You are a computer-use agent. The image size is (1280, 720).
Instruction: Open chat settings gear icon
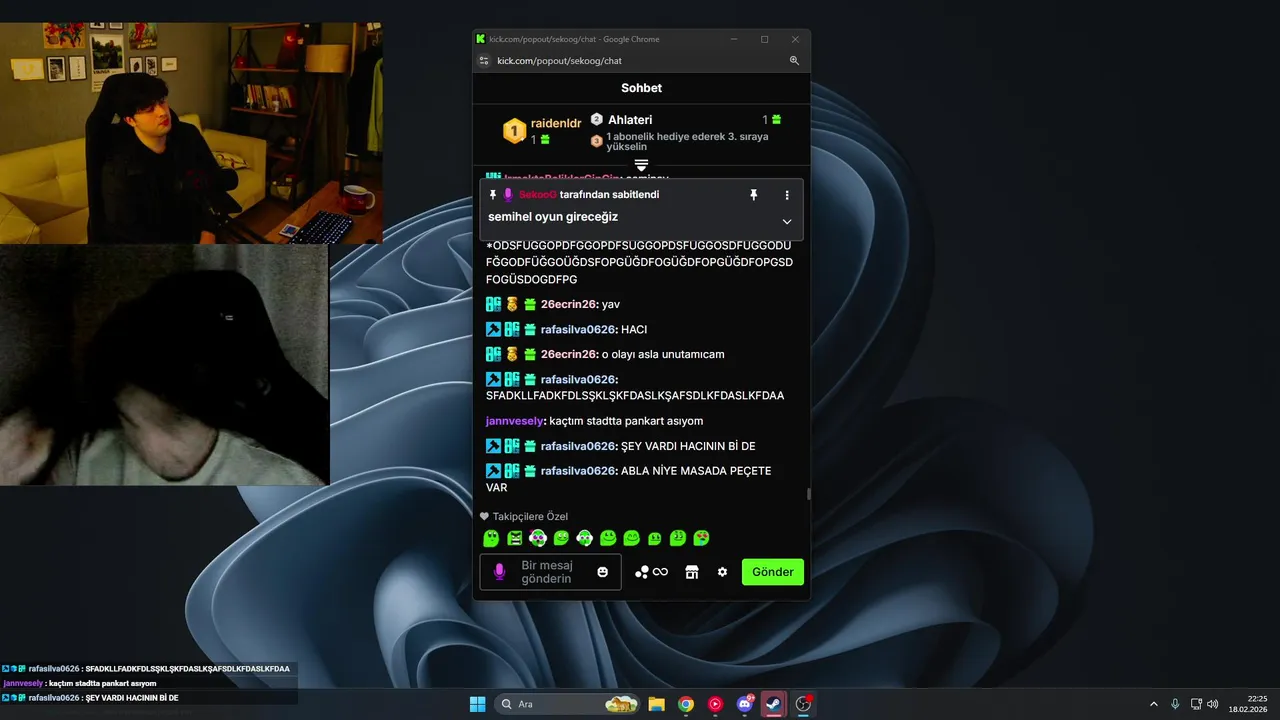point(722,572)
